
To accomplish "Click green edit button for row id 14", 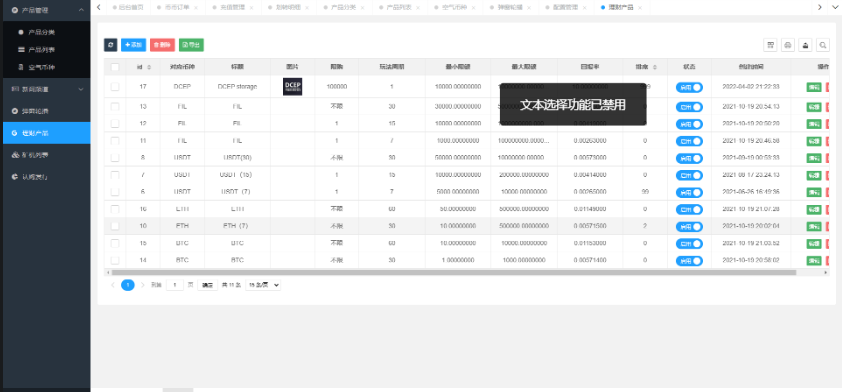I will click(x=814, y=260).
